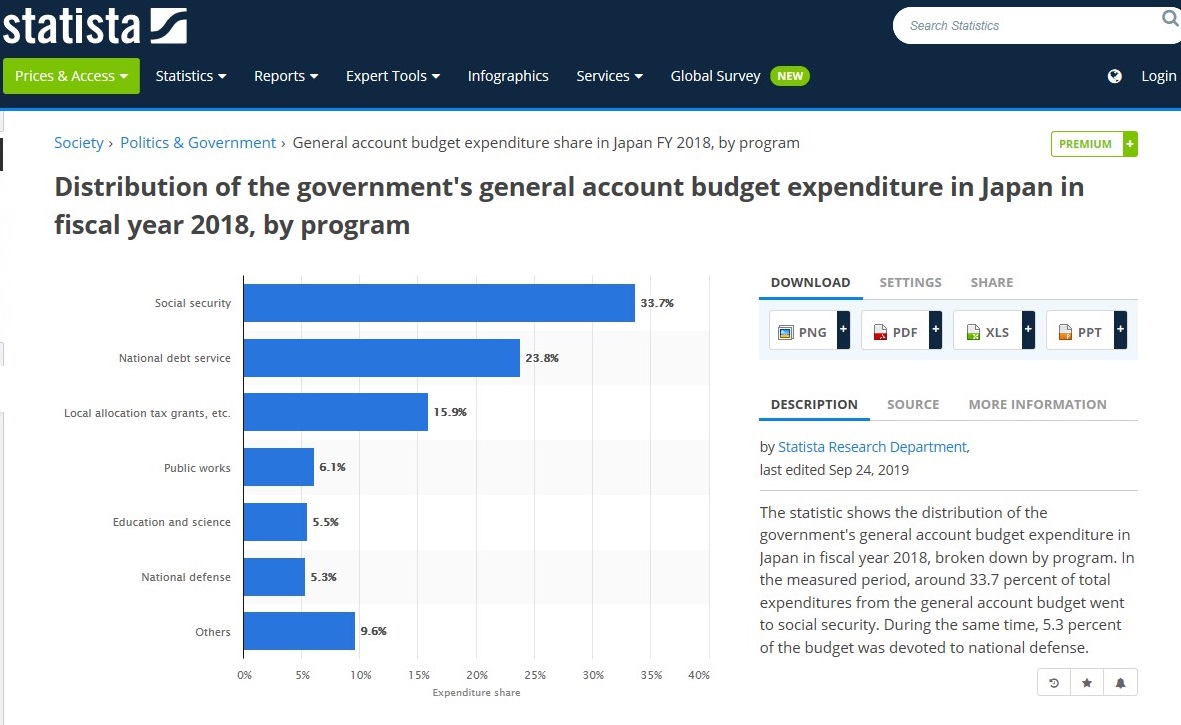This screenshot has width=1181, height=725.
Task: Expand the Expert Tools menu
Action: click(x=392, y=76)
